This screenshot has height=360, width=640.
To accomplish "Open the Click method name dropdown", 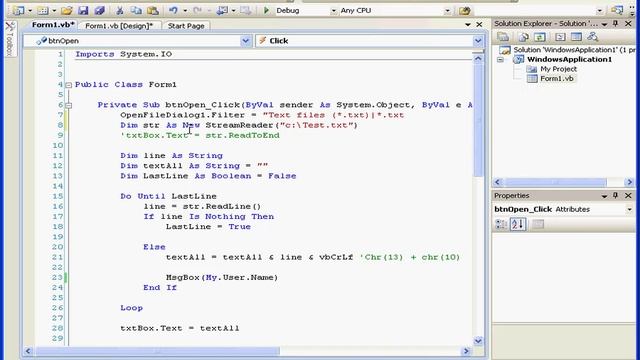I will pos(478,41).
